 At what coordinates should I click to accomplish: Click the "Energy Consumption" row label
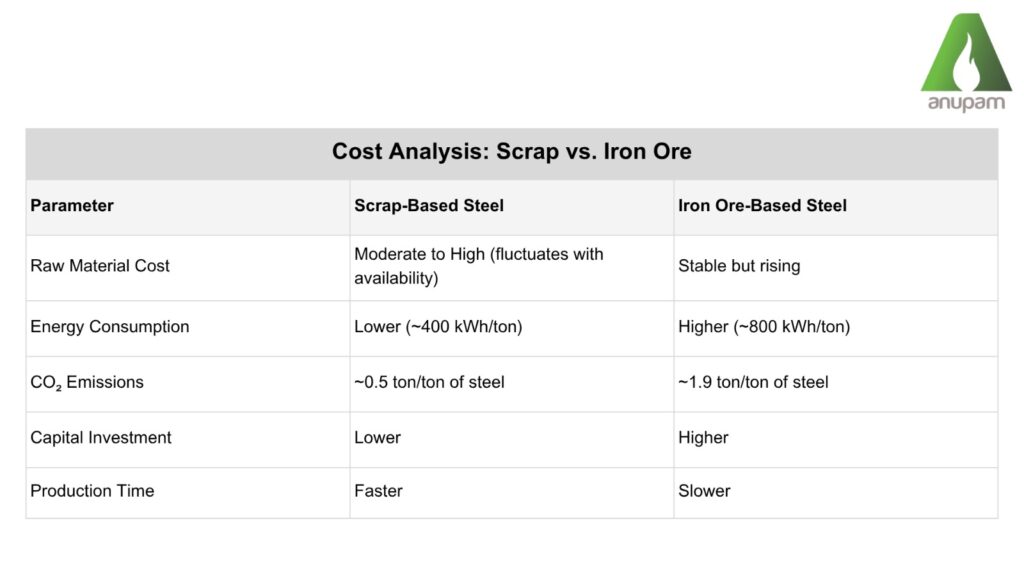(x=110, y=327)
